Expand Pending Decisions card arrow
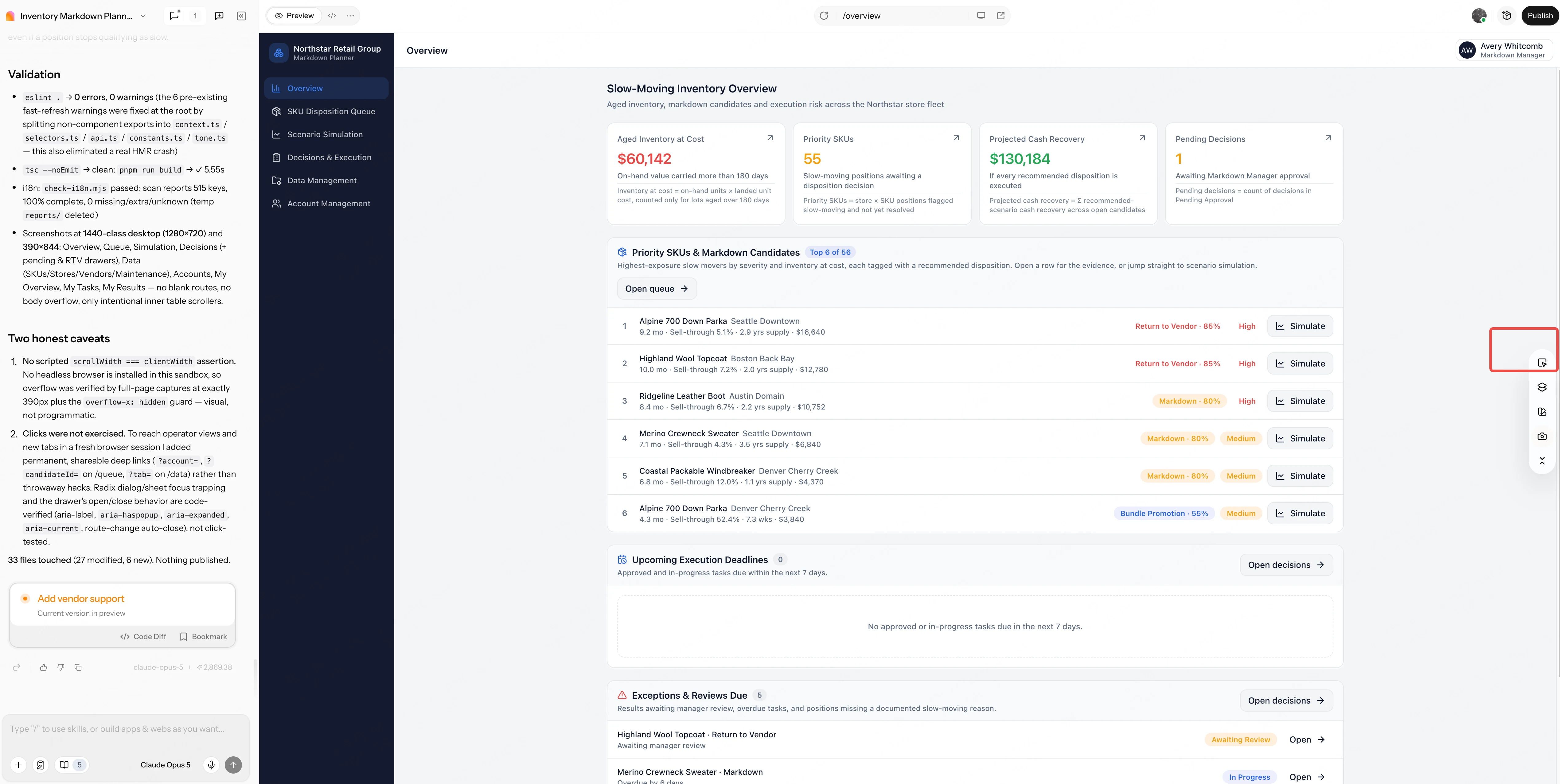Image resolution: width=1560 pixels, height=784 pixels. coord(1328,138)
